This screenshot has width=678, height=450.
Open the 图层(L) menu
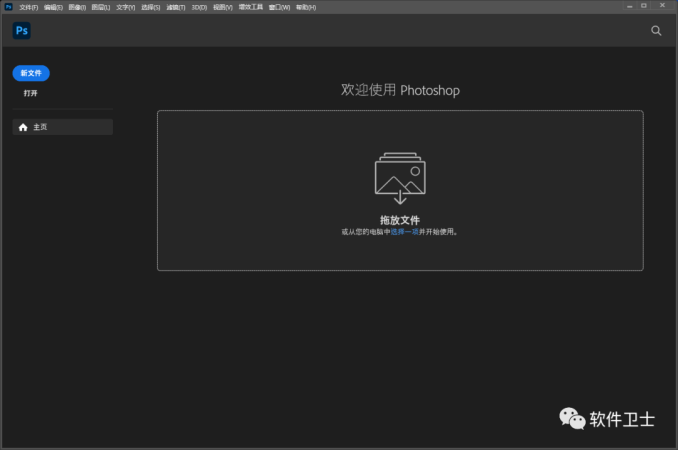tap(101, 7)
